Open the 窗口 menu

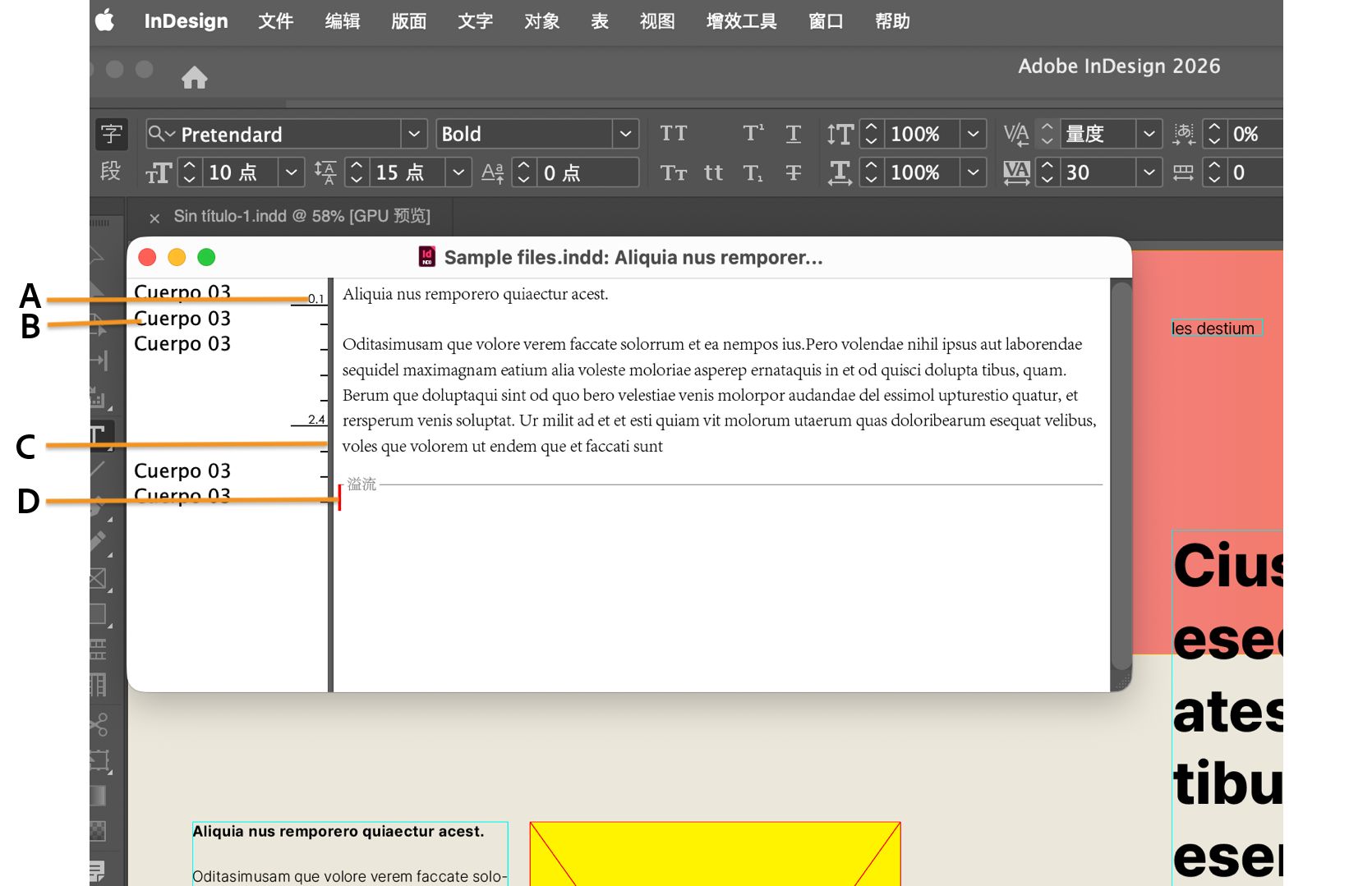point(826,21)
